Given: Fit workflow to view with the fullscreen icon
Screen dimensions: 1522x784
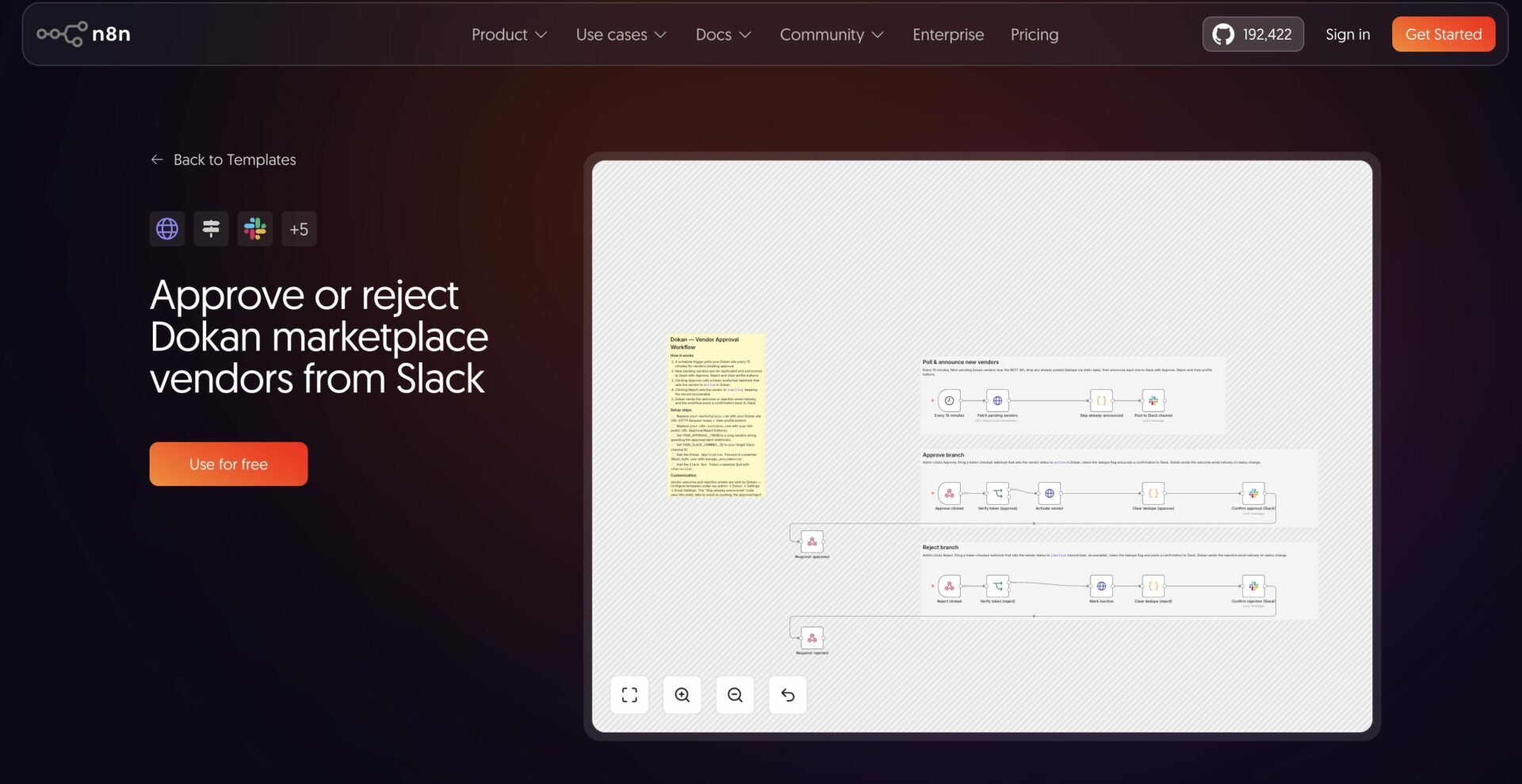Looking at the screenshot, I should click(629, 695).
